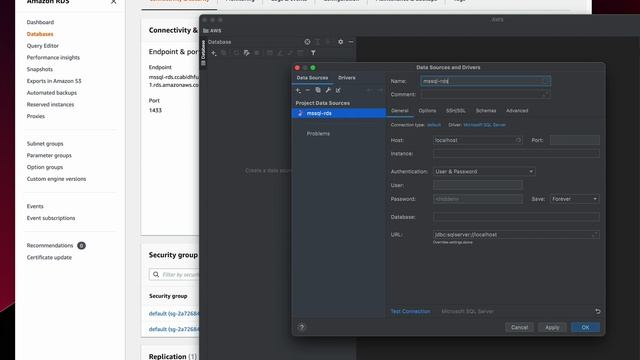Confirm the dialog with OK
Image resolution: width=640 pixels, height=360 pixels.
(x=585, y=327)
